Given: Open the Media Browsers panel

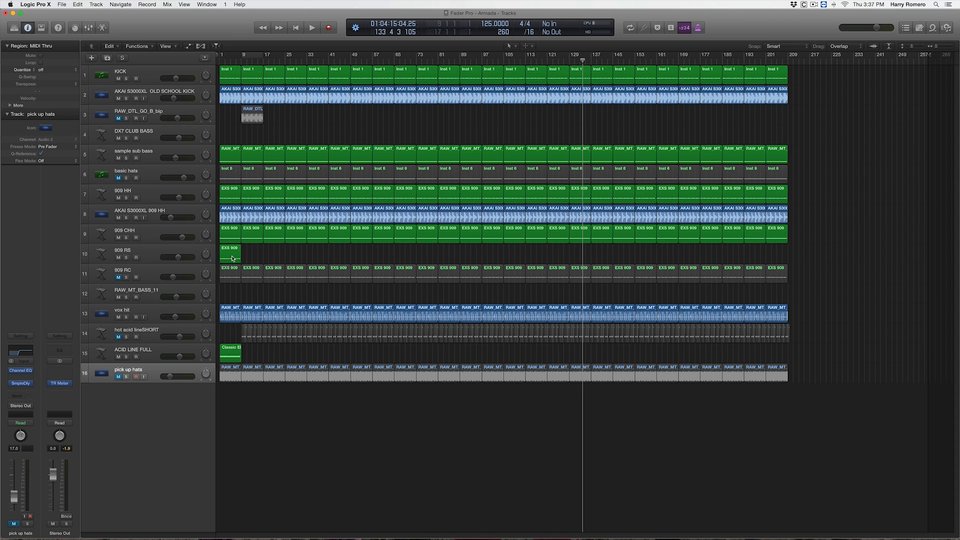Looking at the screenshot, I should [x=947, y=28].
